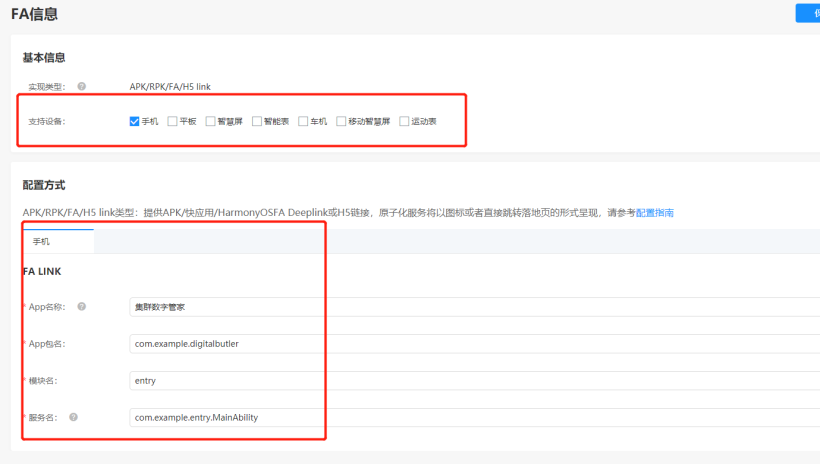The width and height of the screenshot is (820, 464).
Task: Click the FA LINK section heading
Action: tap(44, 271)
